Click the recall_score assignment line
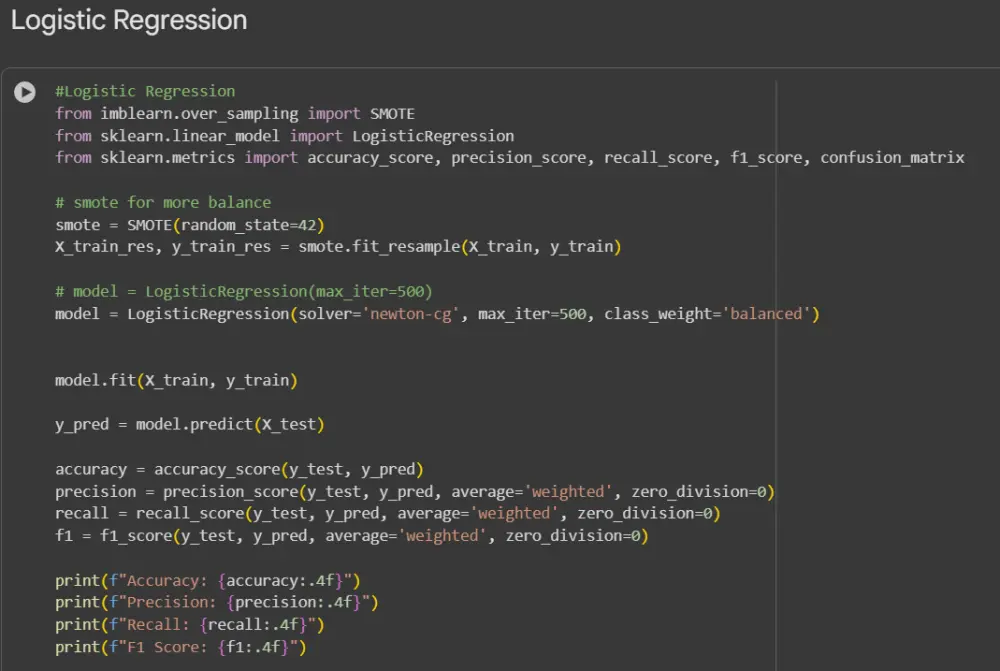The height and width of the screenshot is (671, 1000). pos(388,513)
